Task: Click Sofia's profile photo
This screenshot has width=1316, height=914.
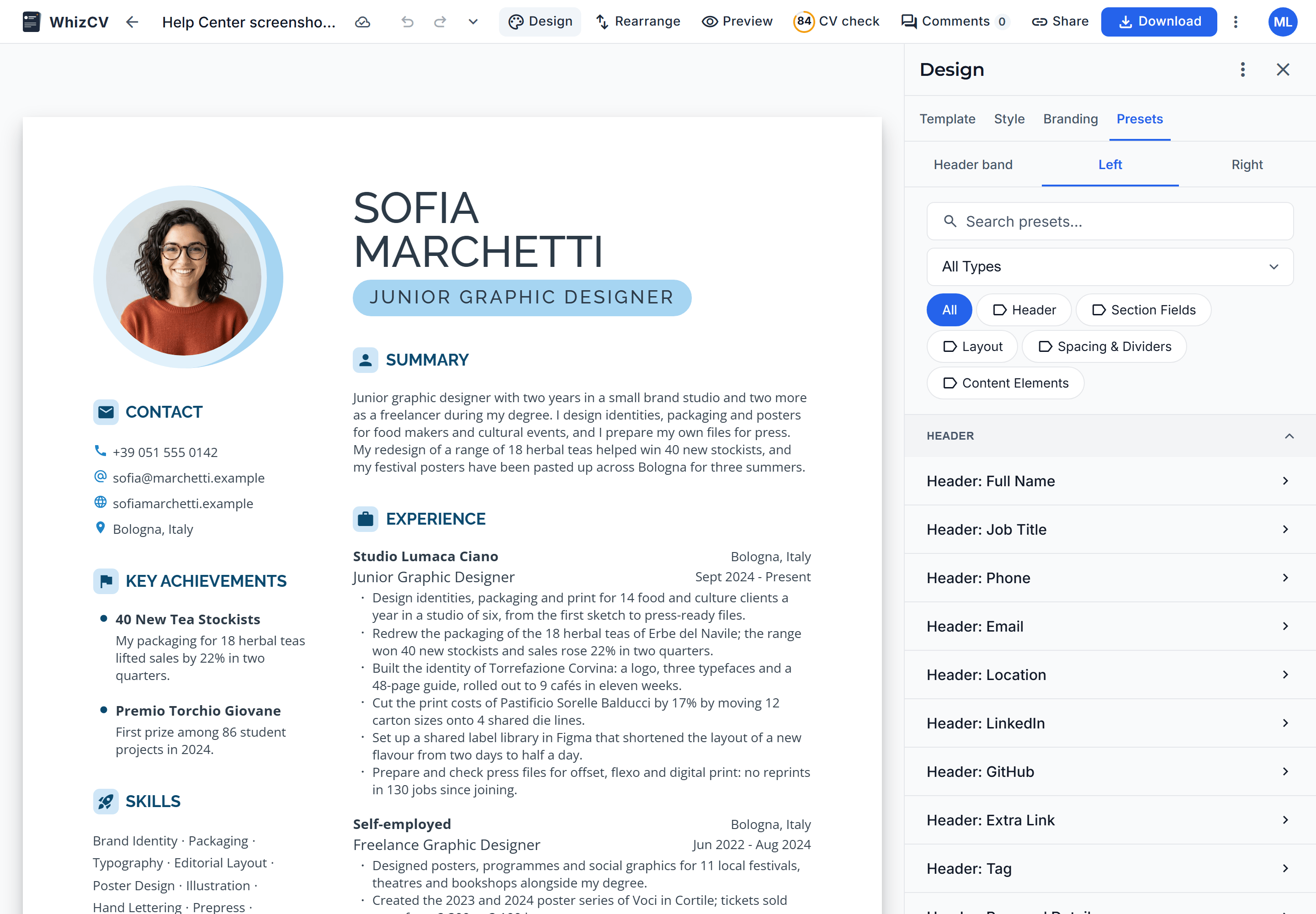Action: [x=184, y=278]
